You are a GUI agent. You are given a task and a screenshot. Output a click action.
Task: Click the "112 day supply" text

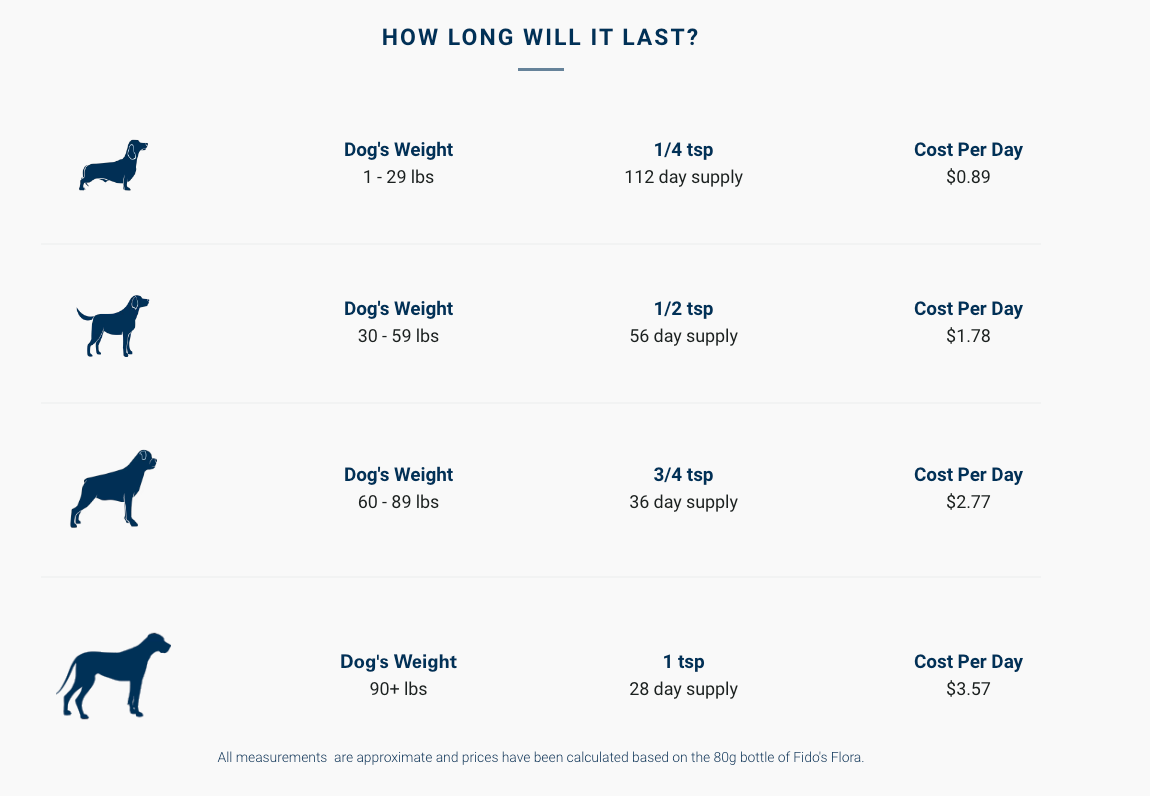pyautogui.click(x=683, y=177)
